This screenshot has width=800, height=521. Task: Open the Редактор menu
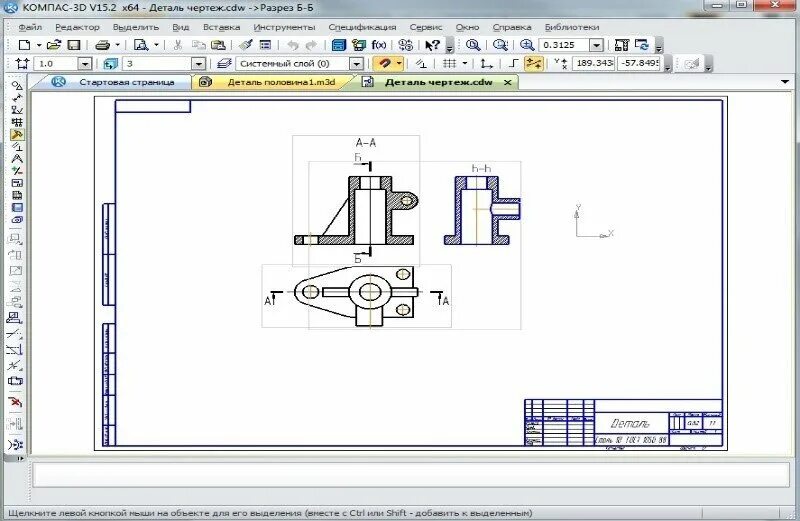click(x=77, y=27)
